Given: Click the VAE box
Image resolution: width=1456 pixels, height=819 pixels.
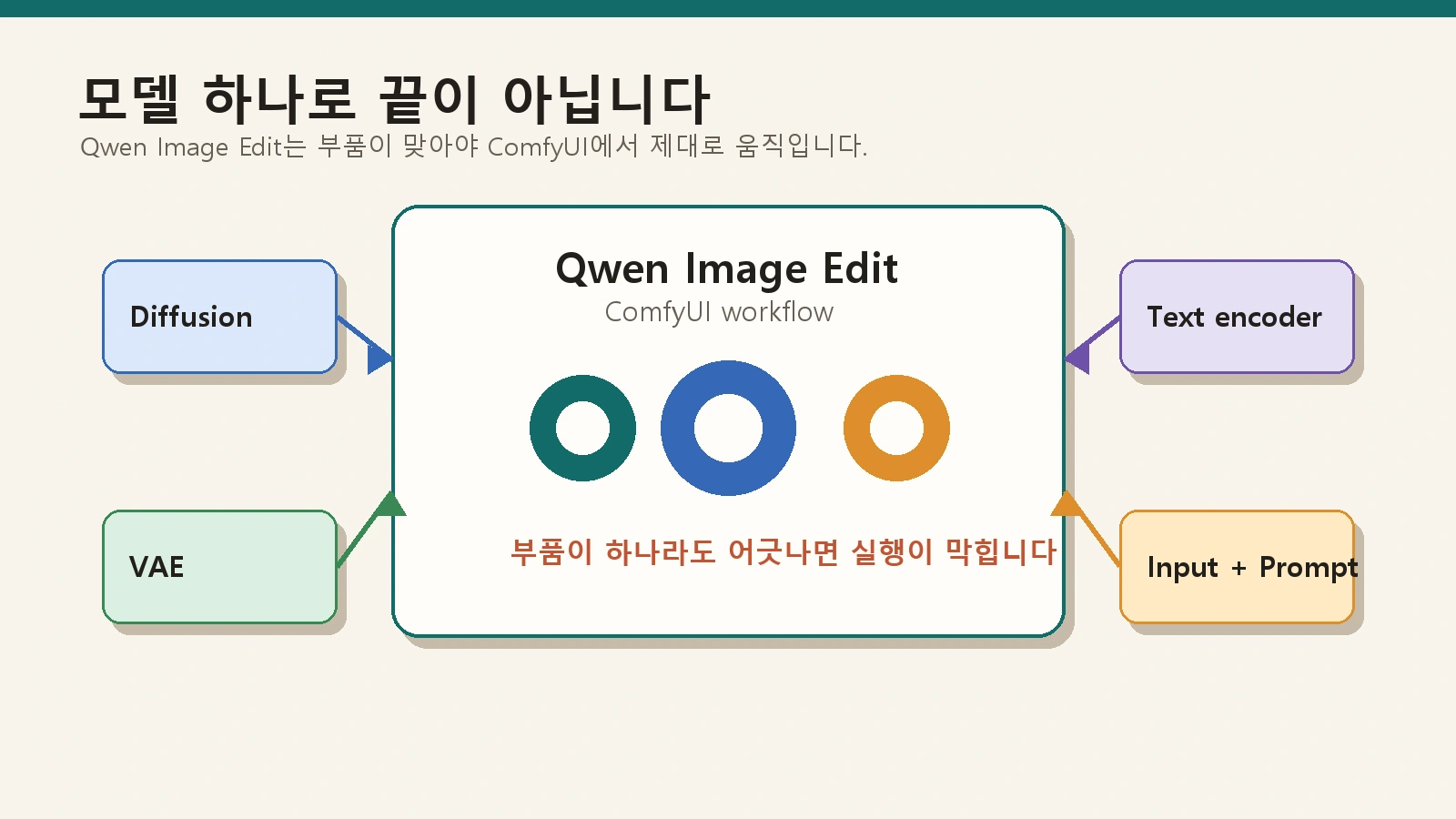Looking at the screenshot, I should (219, 567).
